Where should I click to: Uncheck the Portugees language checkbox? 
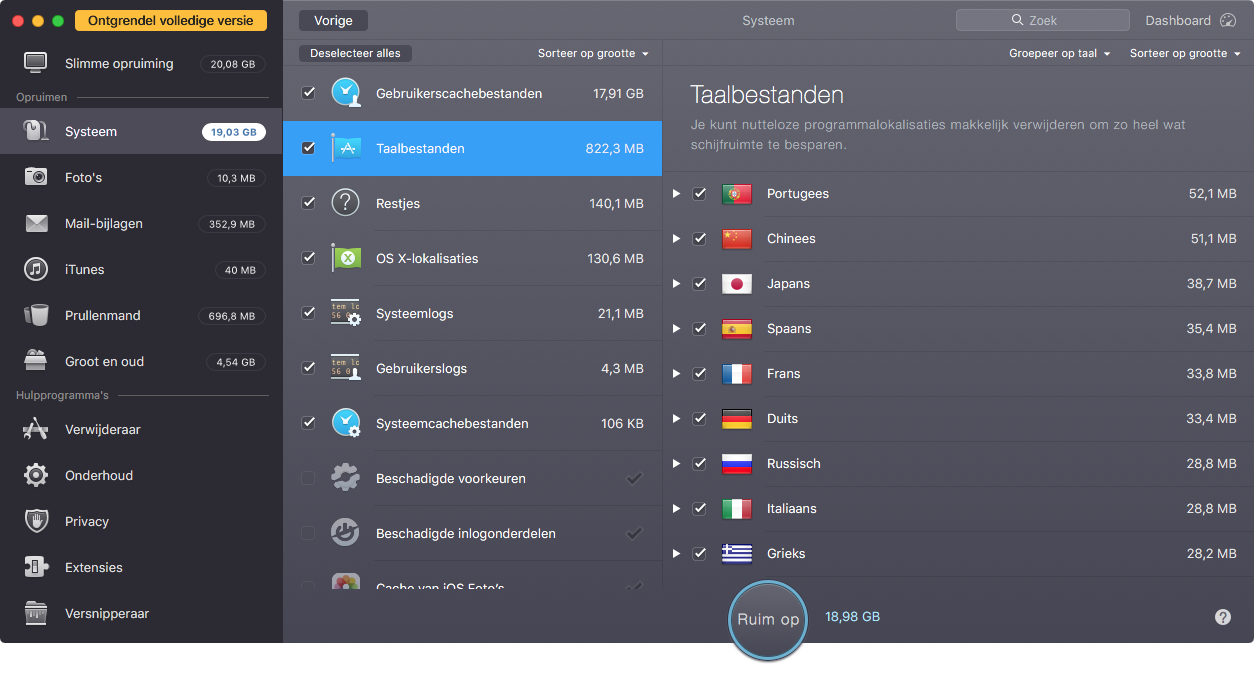pos(700,194)
